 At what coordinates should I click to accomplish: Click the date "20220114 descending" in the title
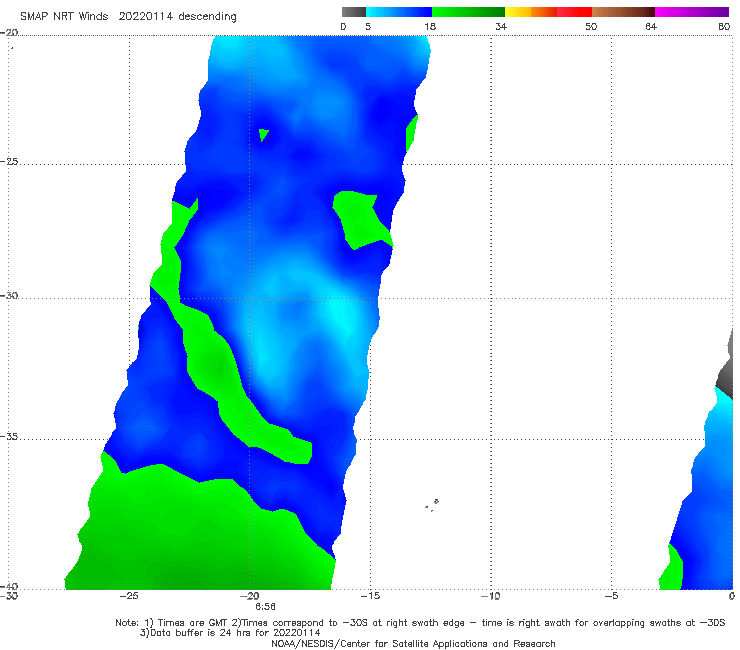click(177, 16)
